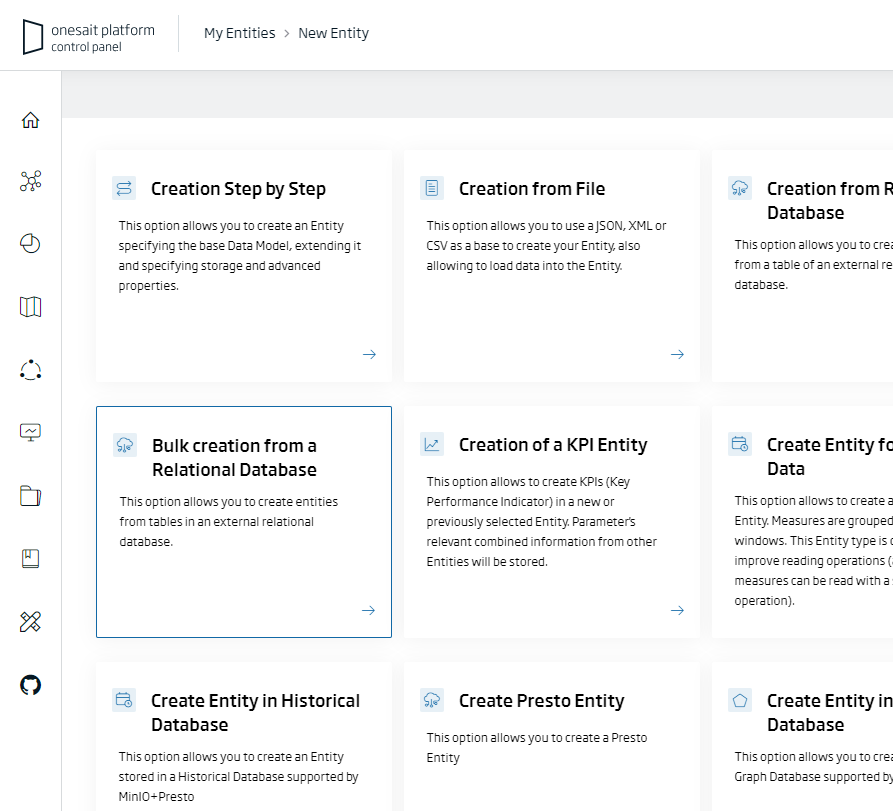
Task: Open the circular flow icon in sidebar
Action: point(31,370)
